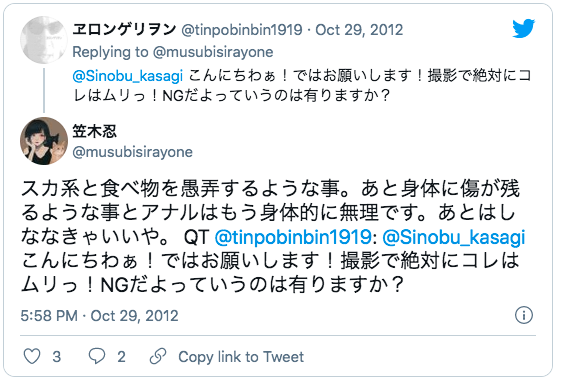Open @Sinobu_kasagi mention in parent tweet
Image resolution: width=565 pixels, height=386 pixels.
point(128,76)
